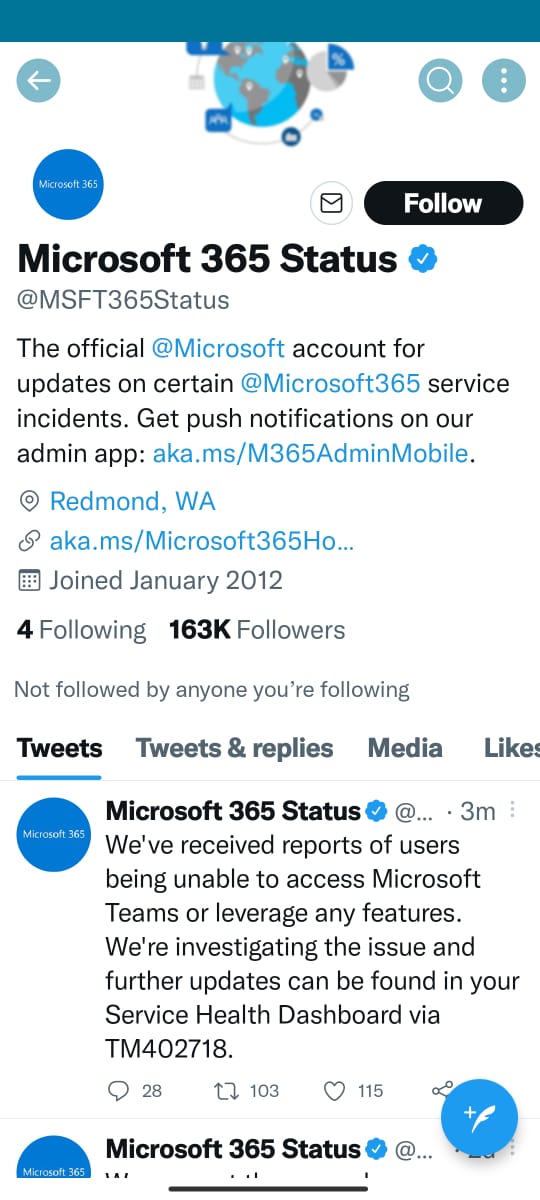Open the aka.ms/Microsoft365Ho... website link
The width and height of the screenshot is (540, 1200).
(x=202, y=540)
